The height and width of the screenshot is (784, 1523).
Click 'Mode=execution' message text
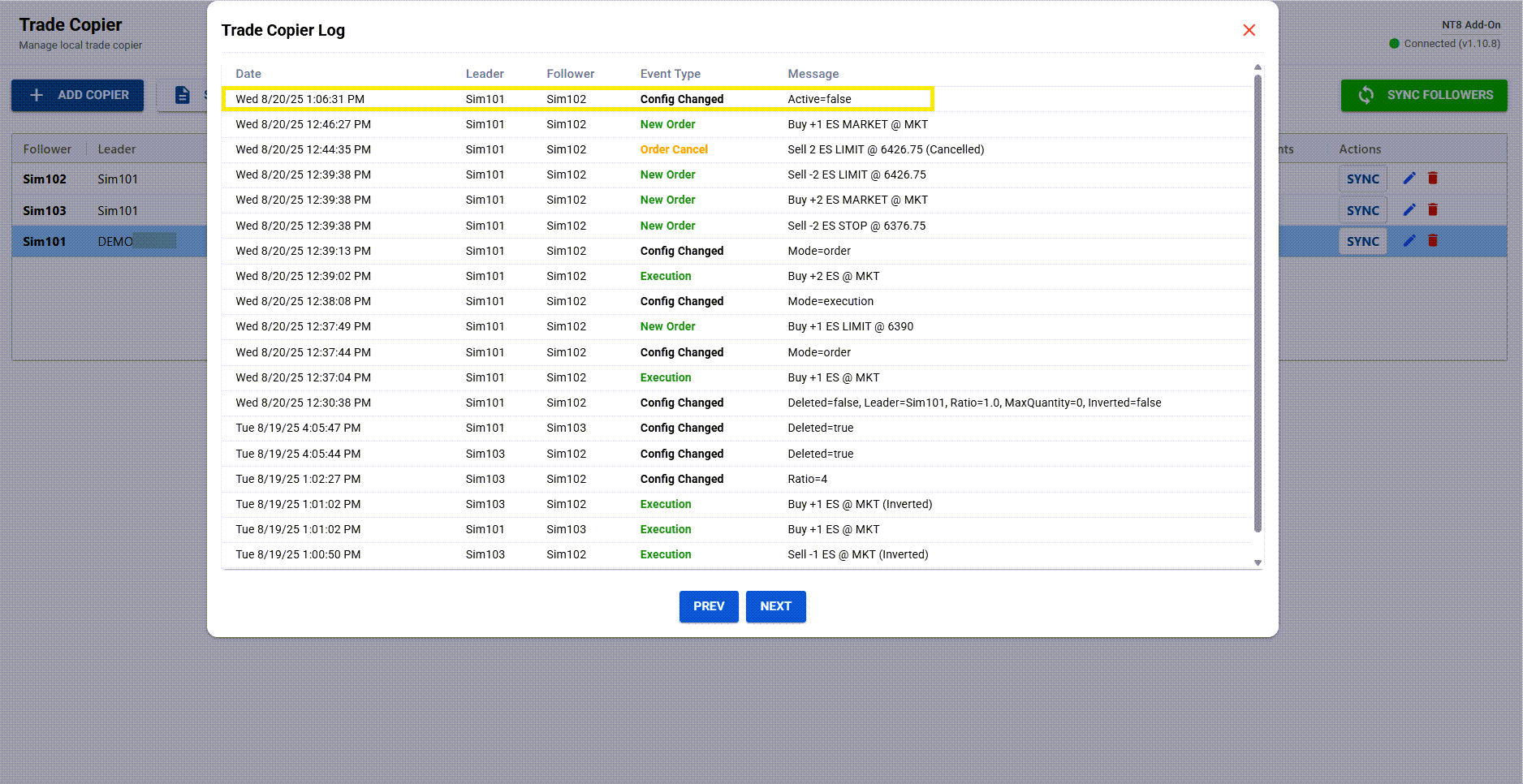point(831,301)
